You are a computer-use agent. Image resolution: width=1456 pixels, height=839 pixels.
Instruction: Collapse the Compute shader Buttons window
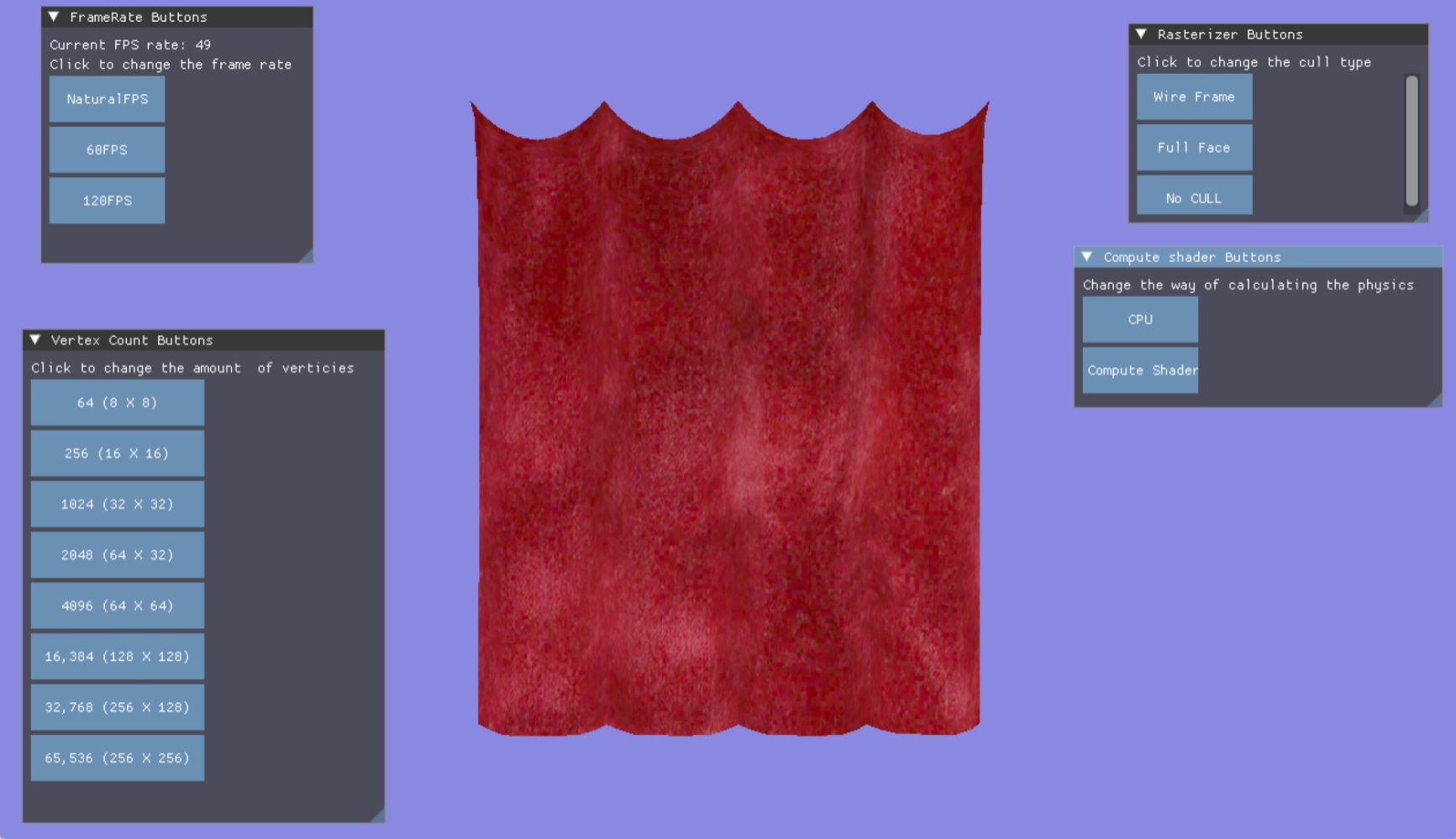click(1087, 257)
